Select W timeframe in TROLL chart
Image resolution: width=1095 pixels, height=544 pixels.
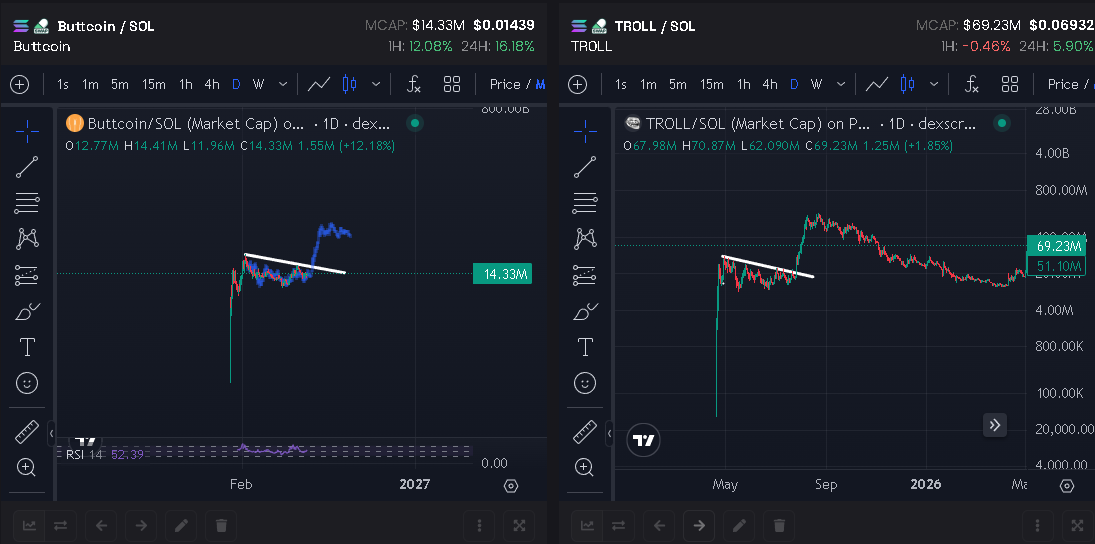coord(816,84)
